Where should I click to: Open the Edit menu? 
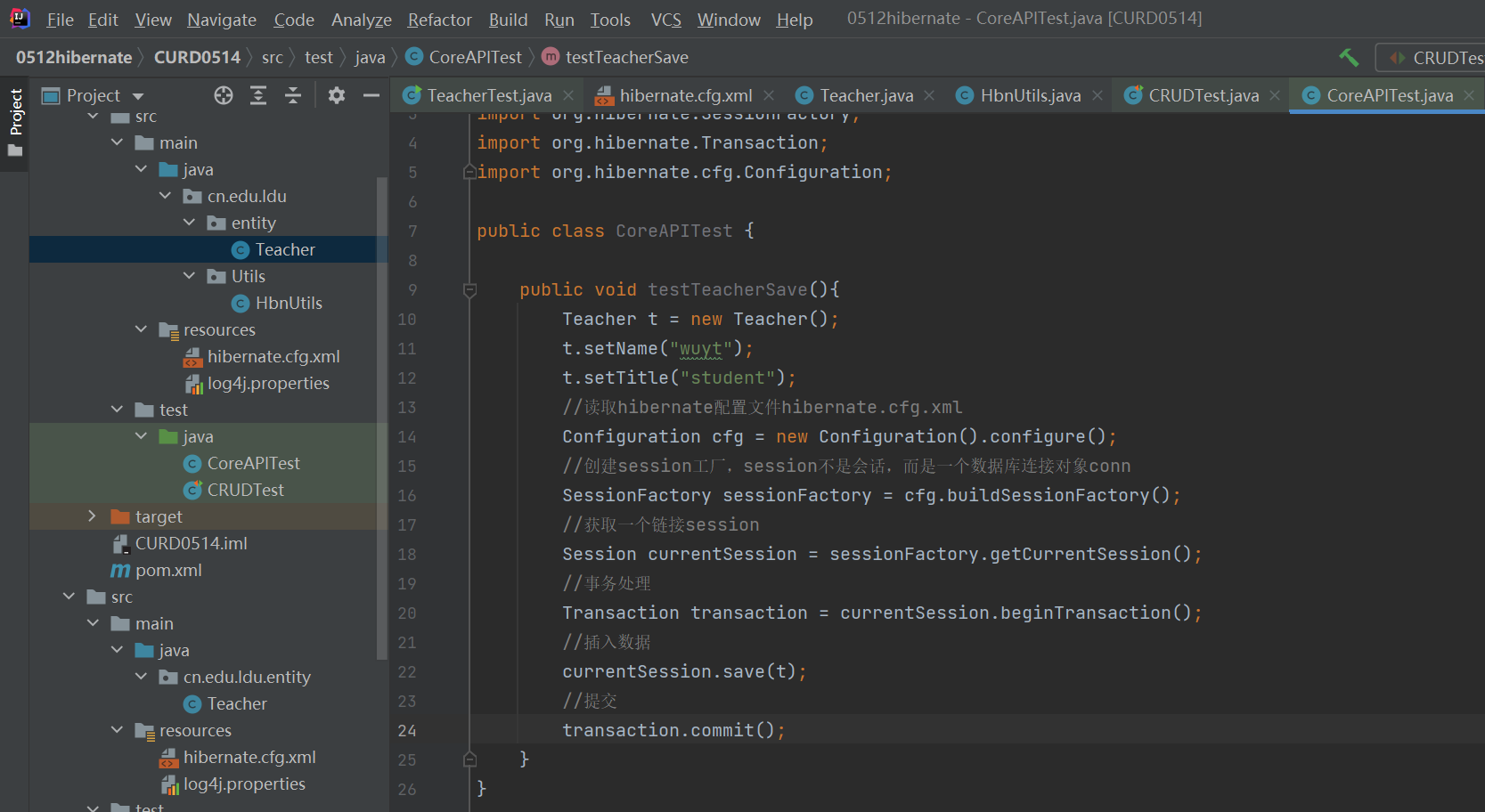click(103, 20)
